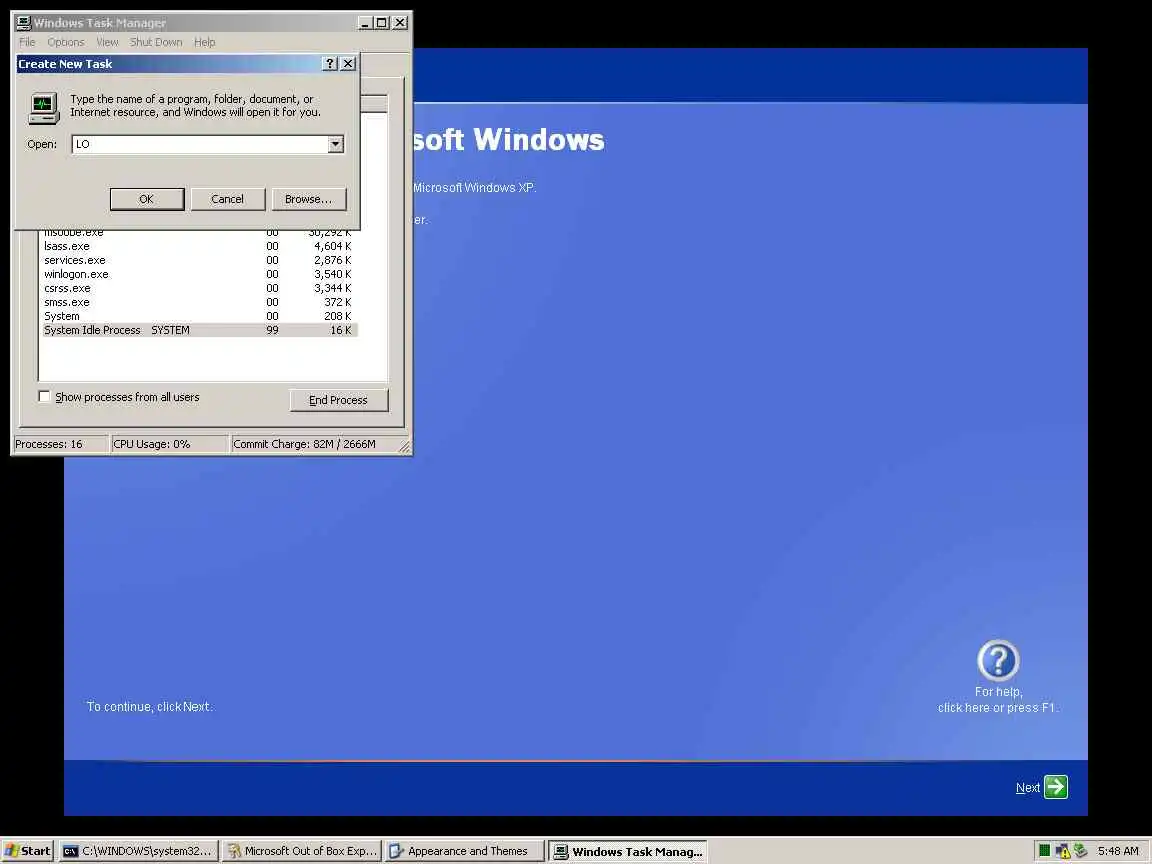Click the Processes: 16 status entry

click(x=60, y=444)
